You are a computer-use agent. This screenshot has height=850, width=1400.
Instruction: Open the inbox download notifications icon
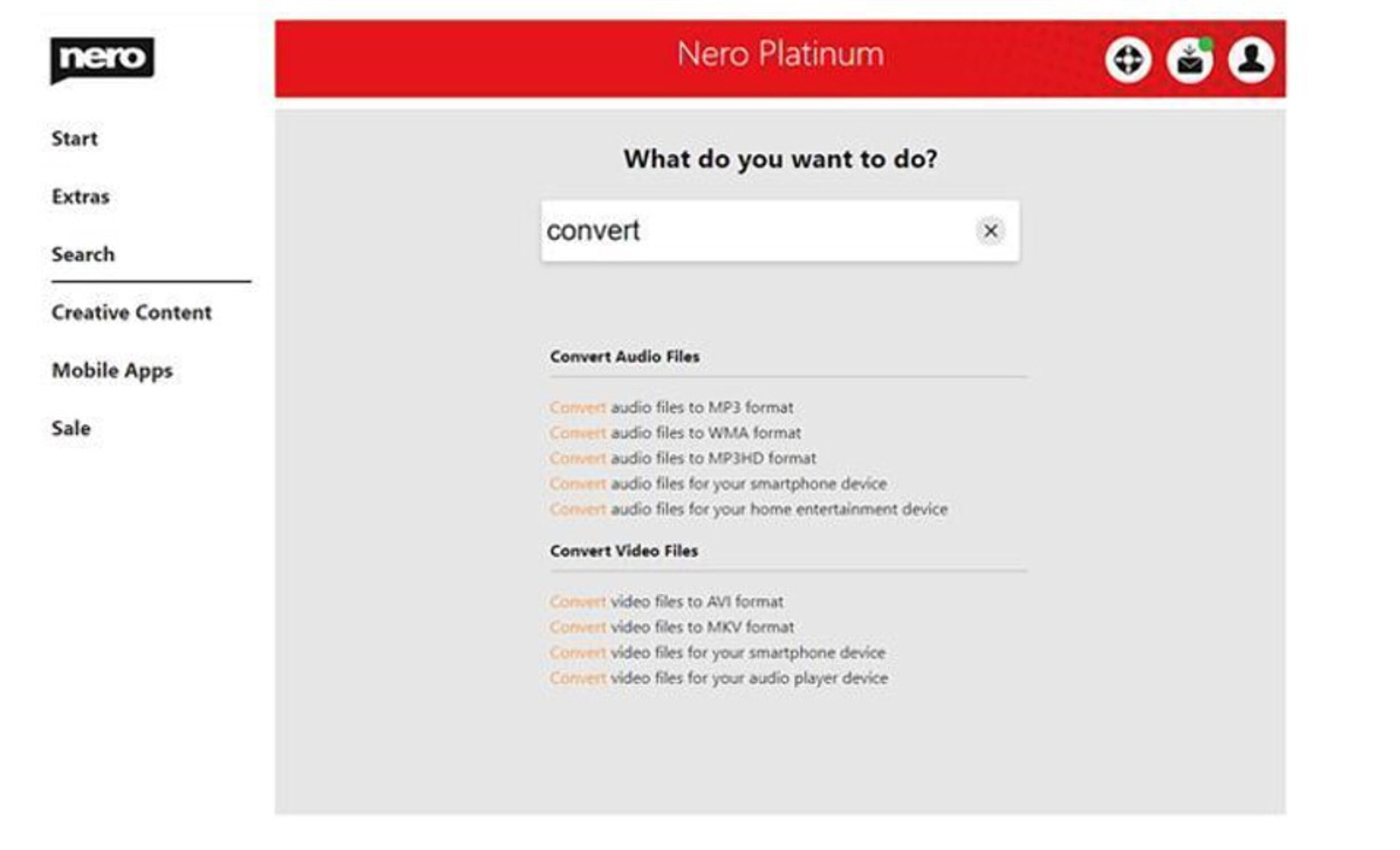point(1189,59)
